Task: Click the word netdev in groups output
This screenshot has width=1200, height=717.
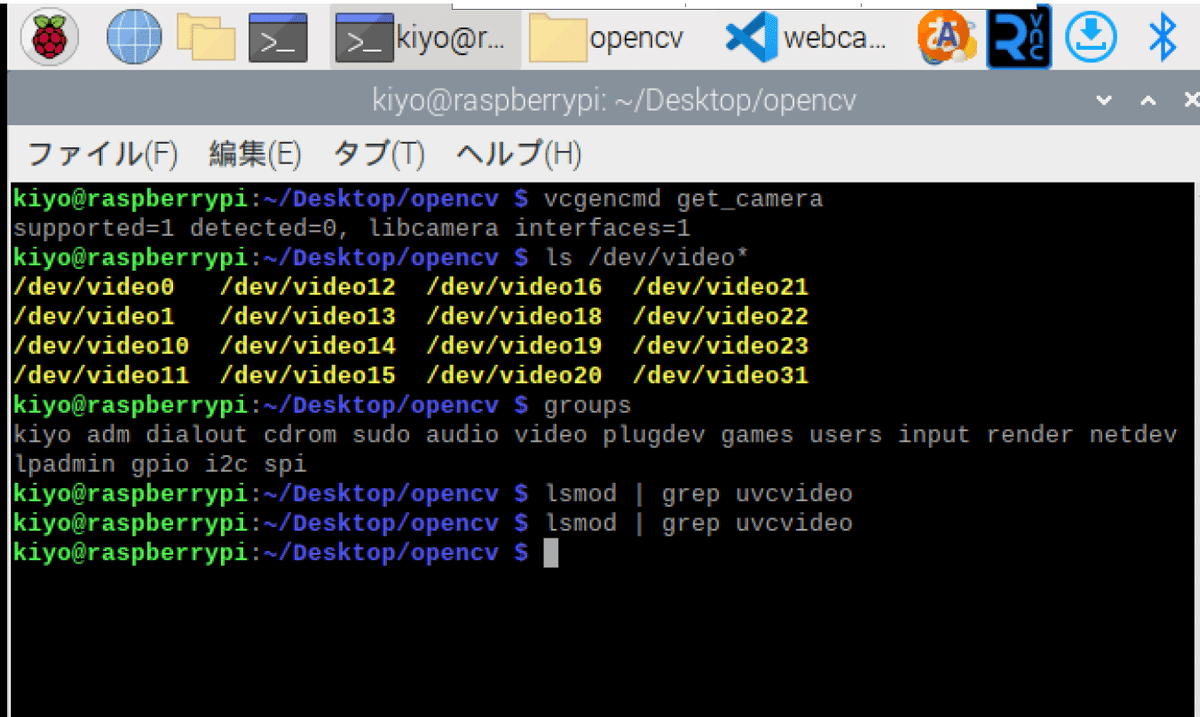Action: [x=1134, y=435]
